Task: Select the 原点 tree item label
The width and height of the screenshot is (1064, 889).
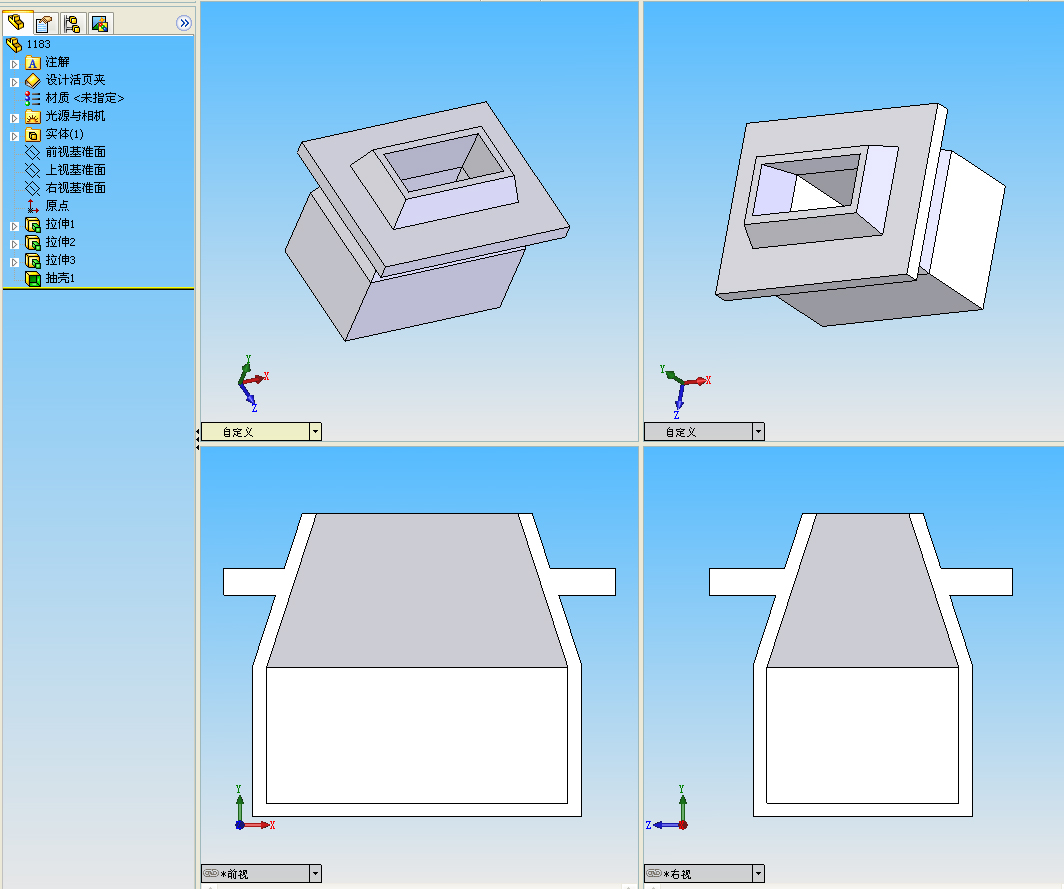Action: [57, 206]
